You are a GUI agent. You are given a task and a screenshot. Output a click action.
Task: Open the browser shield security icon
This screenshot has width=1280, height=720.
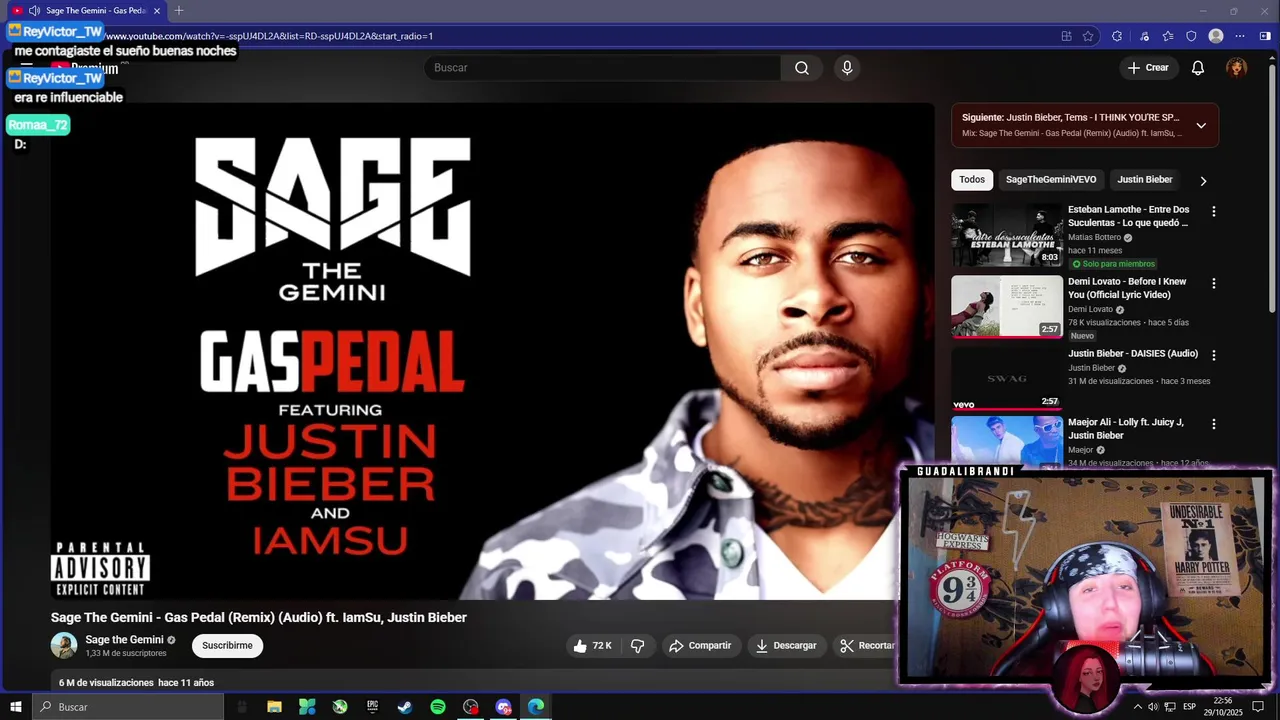tap(1191, 36)
